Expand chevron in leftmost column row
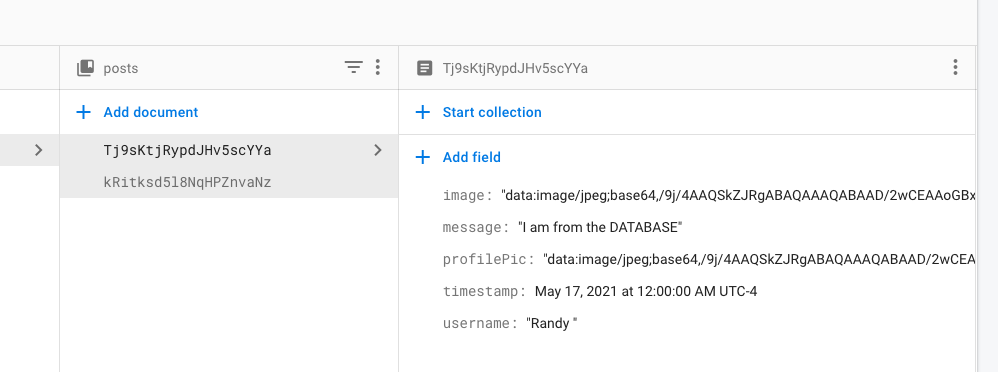Screen dimensions: 998x372 click(39, 150)
